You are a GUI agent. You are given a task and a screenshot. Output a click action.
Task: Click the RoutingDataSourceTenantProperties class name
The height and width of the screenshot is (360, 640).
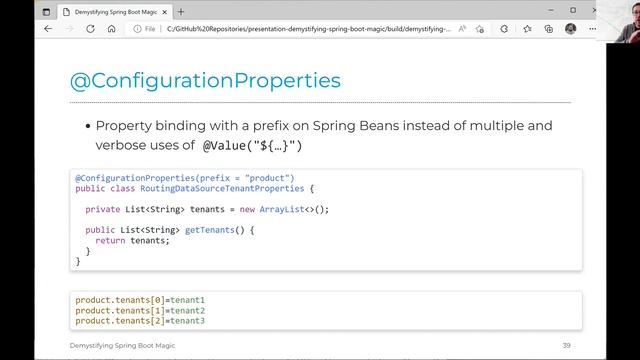(222, 189)
